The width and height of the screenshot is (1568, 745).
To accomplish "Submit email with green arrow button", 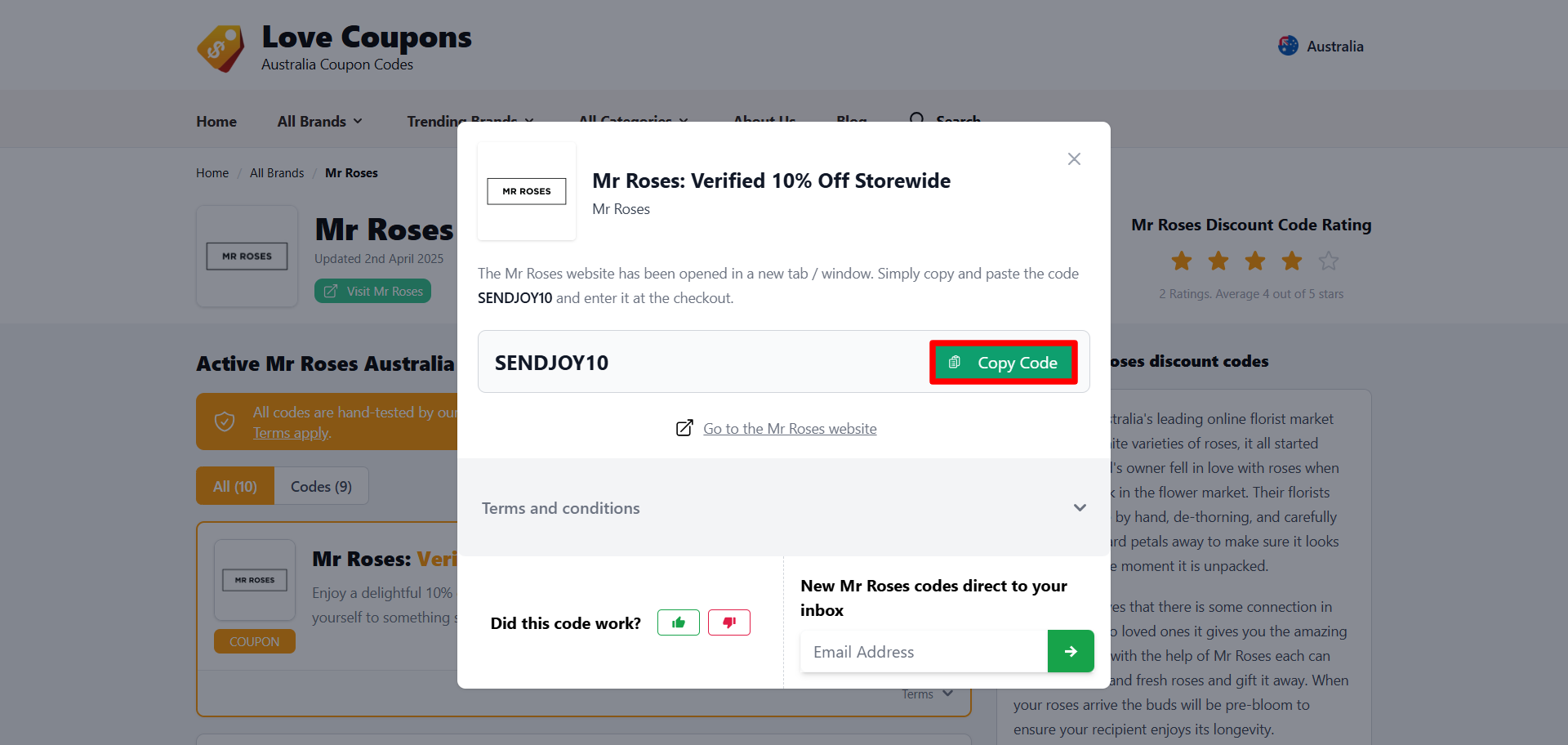I will tap(1071, 651).
